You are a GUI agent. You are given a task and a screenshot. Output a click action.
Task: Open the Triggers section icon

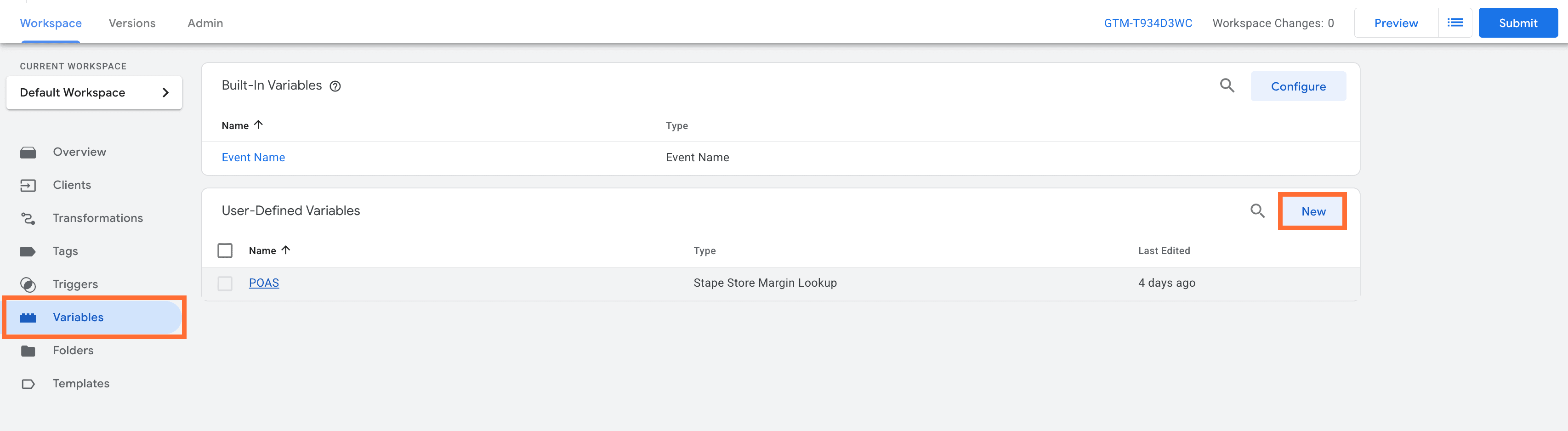coord(28,284)
